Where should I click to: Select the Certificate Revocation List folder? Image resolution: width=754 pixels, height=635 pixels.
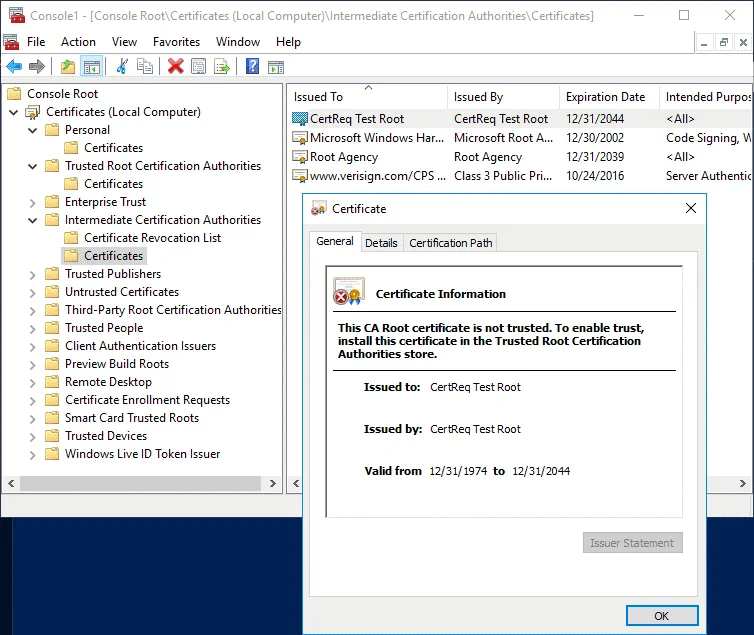[x=152, y=238]
